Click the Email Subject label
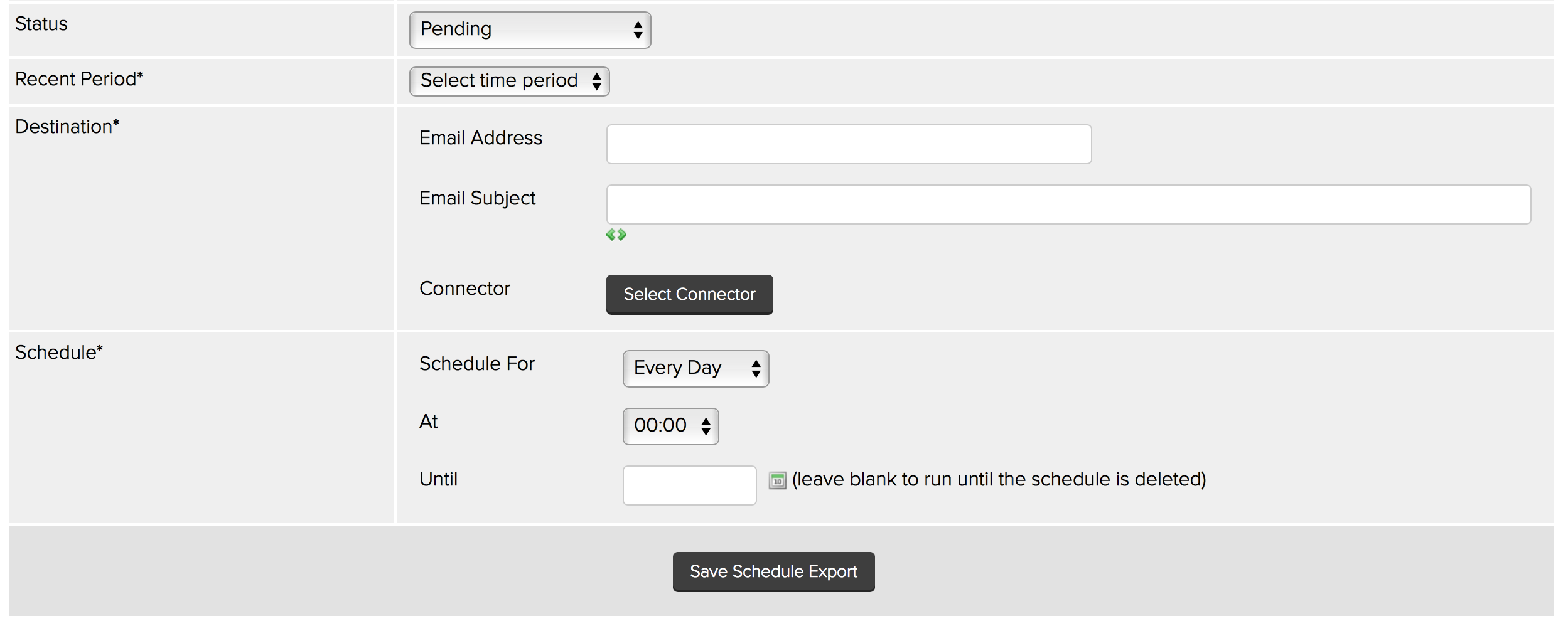Screen dimensions: 1568x631 click(477, 198)
